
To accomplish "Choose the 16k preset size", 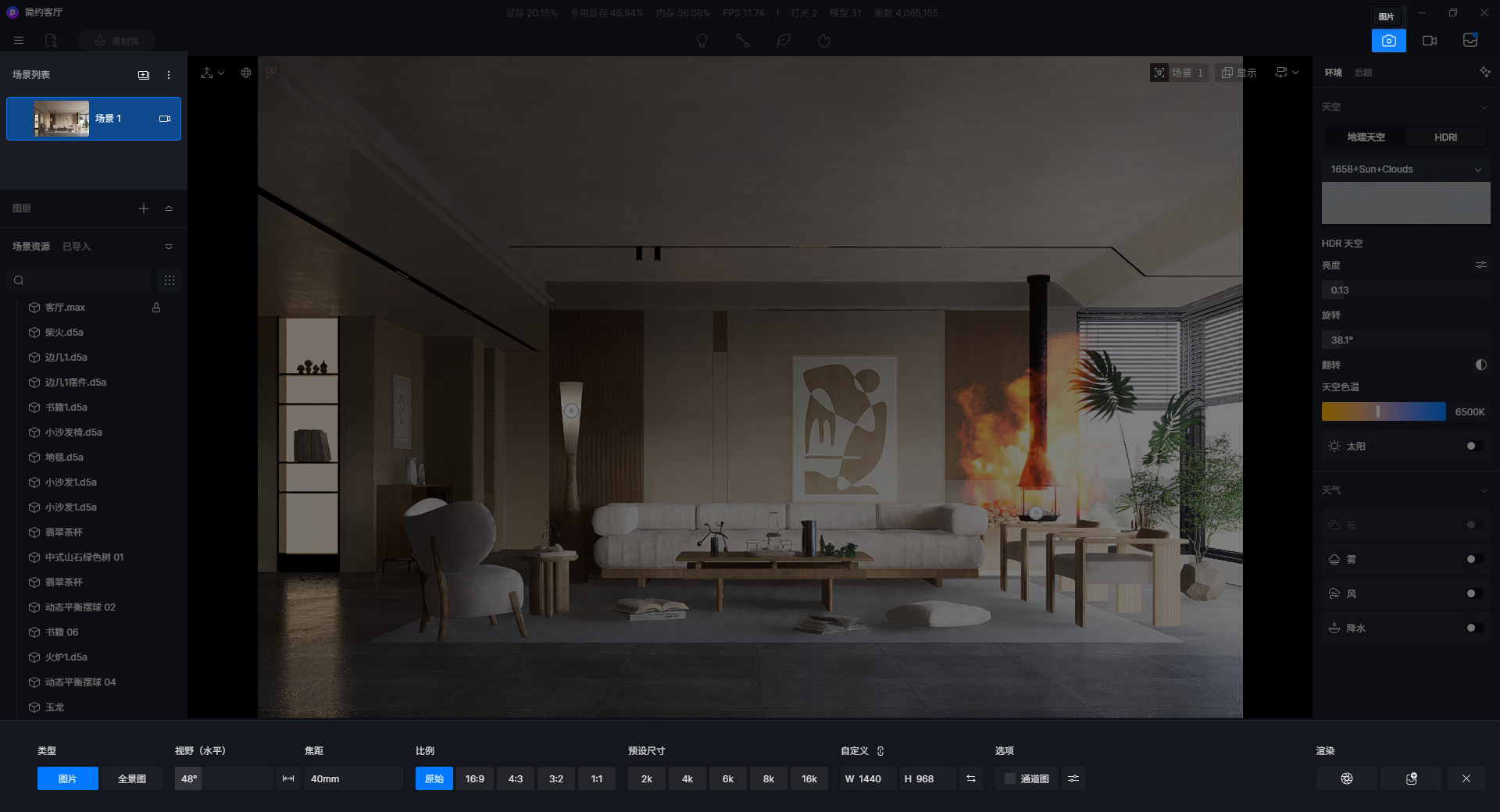I will [809, 778].
